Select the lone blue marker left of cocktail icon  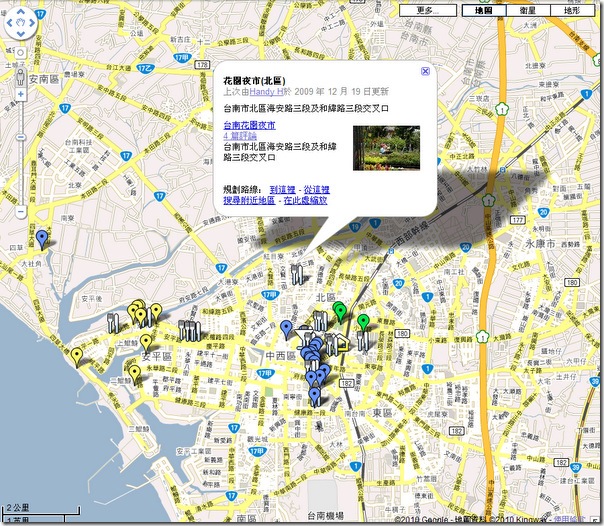(286, 330)
